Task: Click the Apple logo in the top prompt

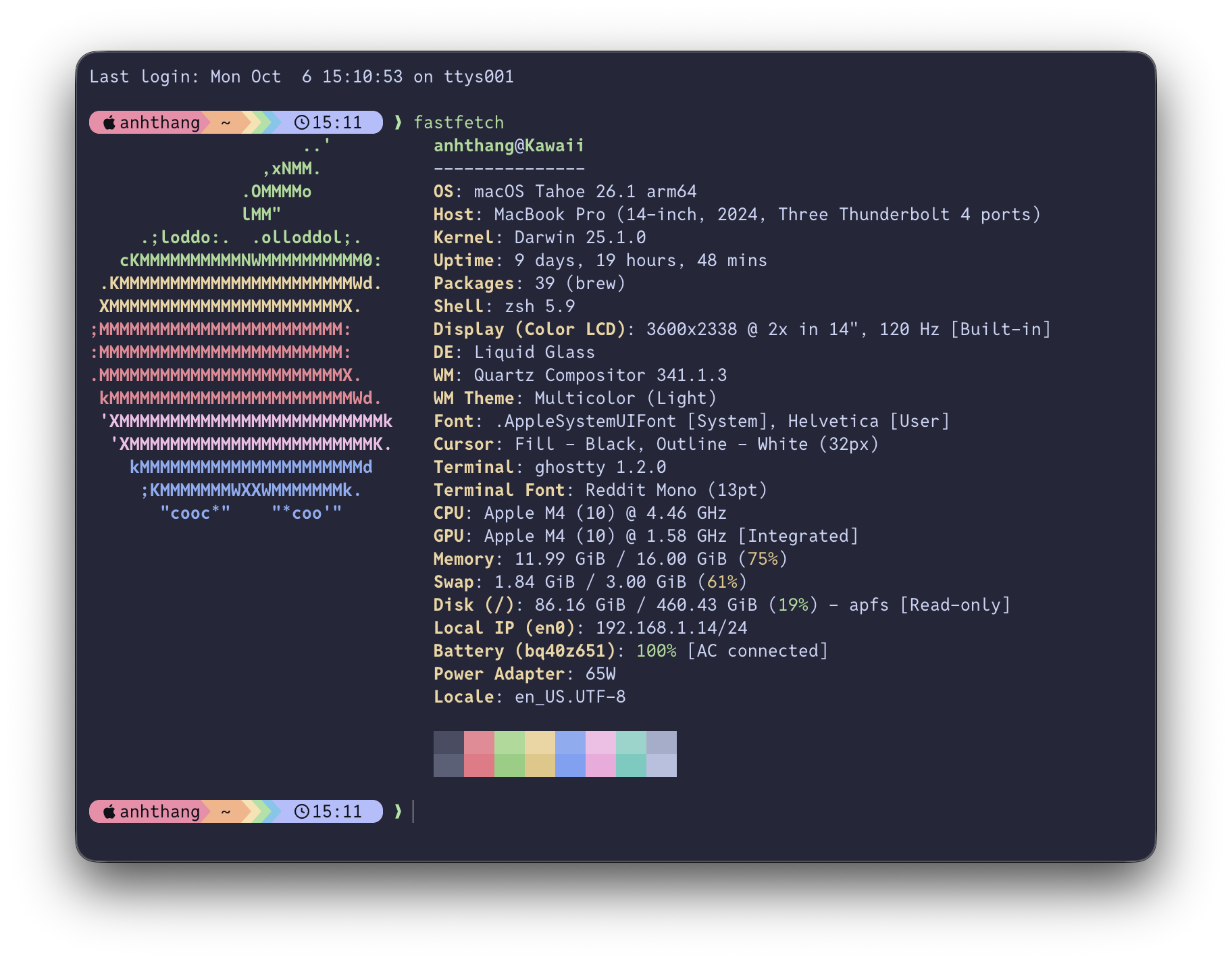Action: point(109,122)
